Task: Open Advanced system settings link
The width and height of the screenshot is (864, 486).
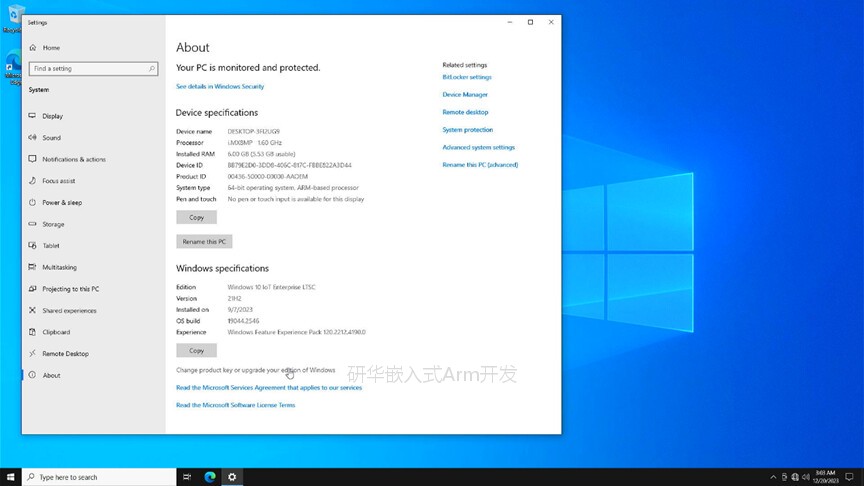Action: [x=478, y=148]
